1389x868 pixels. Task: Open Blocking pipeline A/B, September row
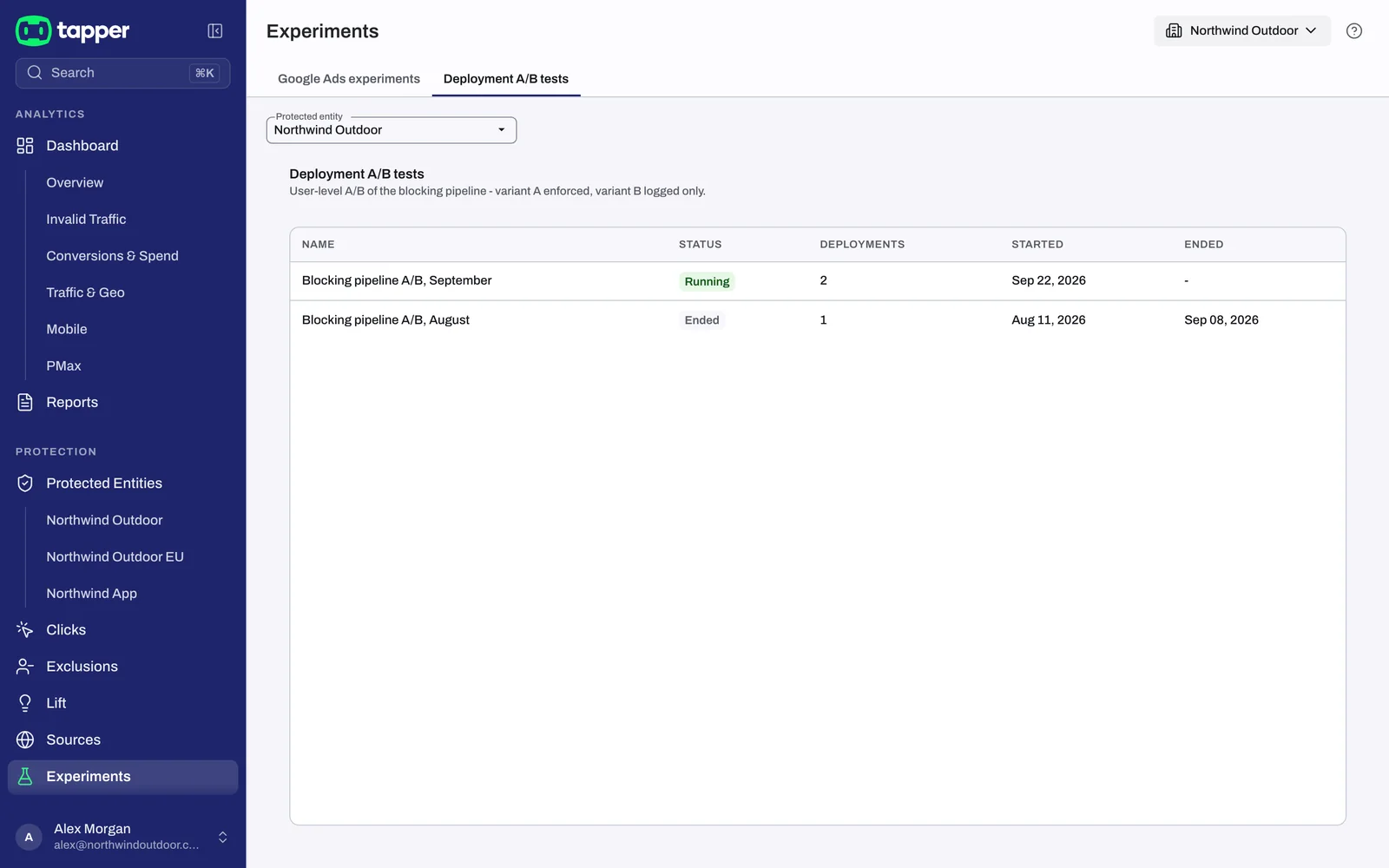(817, 281)
